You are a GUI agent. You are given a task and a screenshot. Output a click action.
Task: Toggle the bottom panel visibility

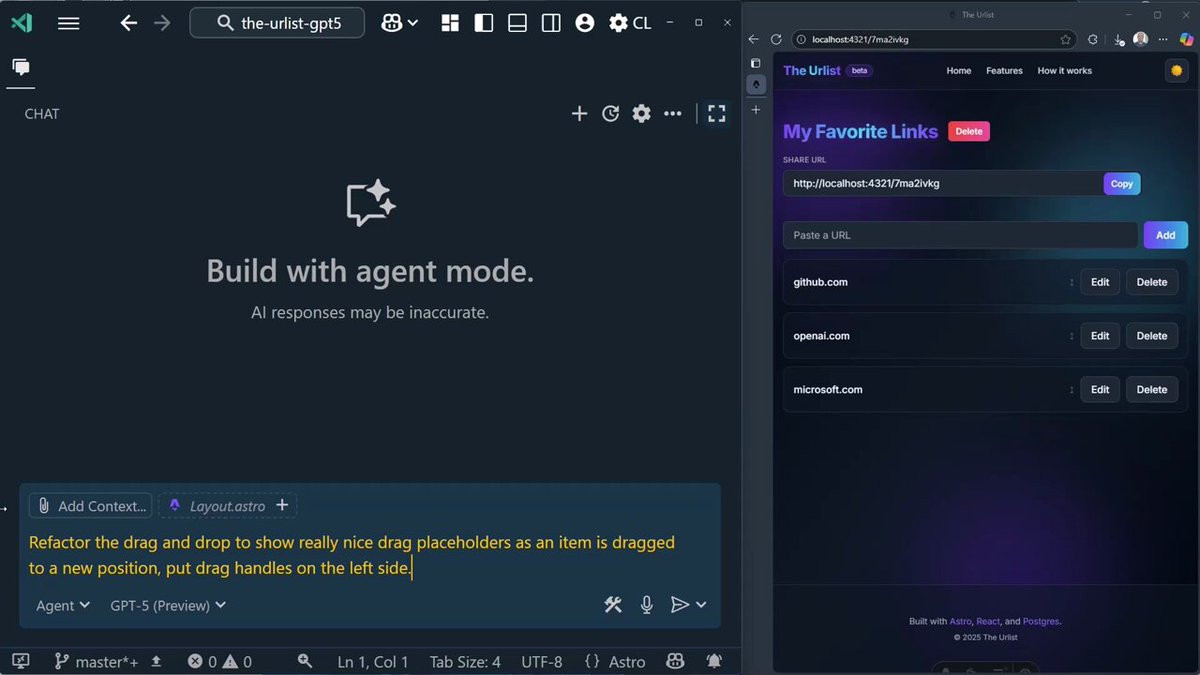pos(517,23)
